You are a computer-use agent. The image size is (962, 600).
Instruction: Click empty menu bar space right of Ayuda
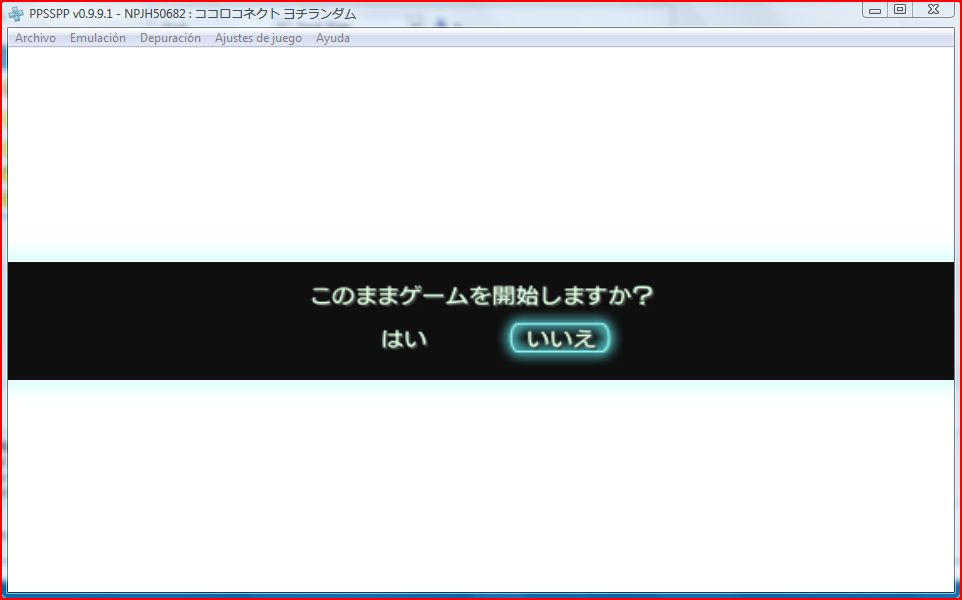pyautogui.click(x=650, y=38)
